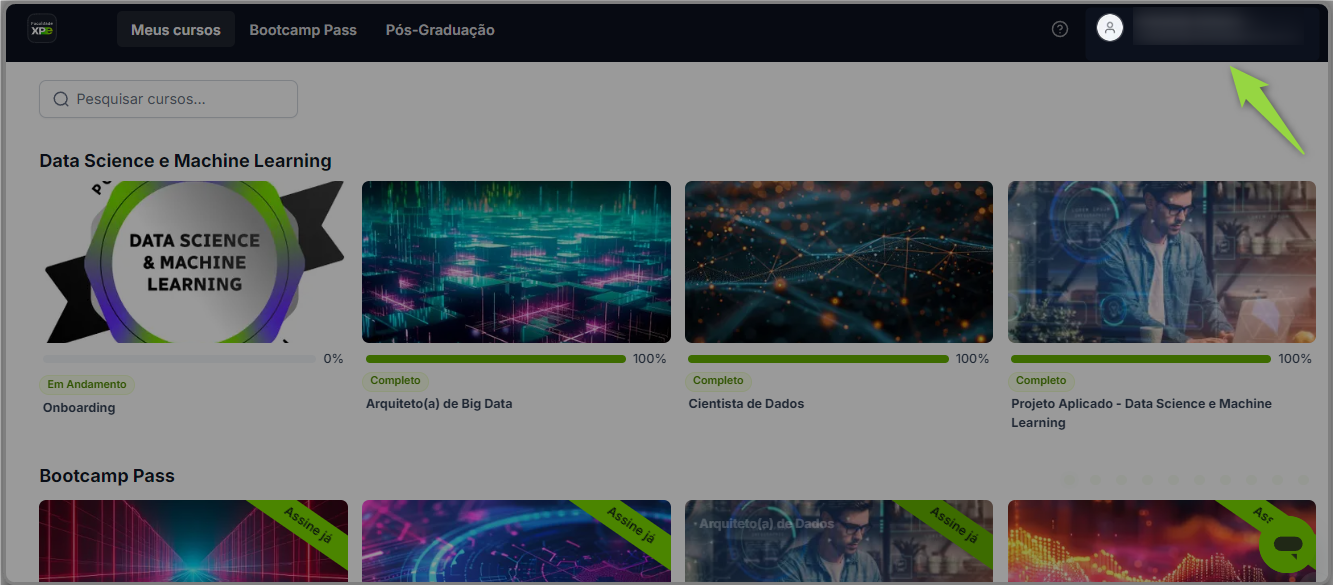Open Cientista de Dados course thumbnail
This screenshot has height=585, width=1333.
tap(839, 262)
